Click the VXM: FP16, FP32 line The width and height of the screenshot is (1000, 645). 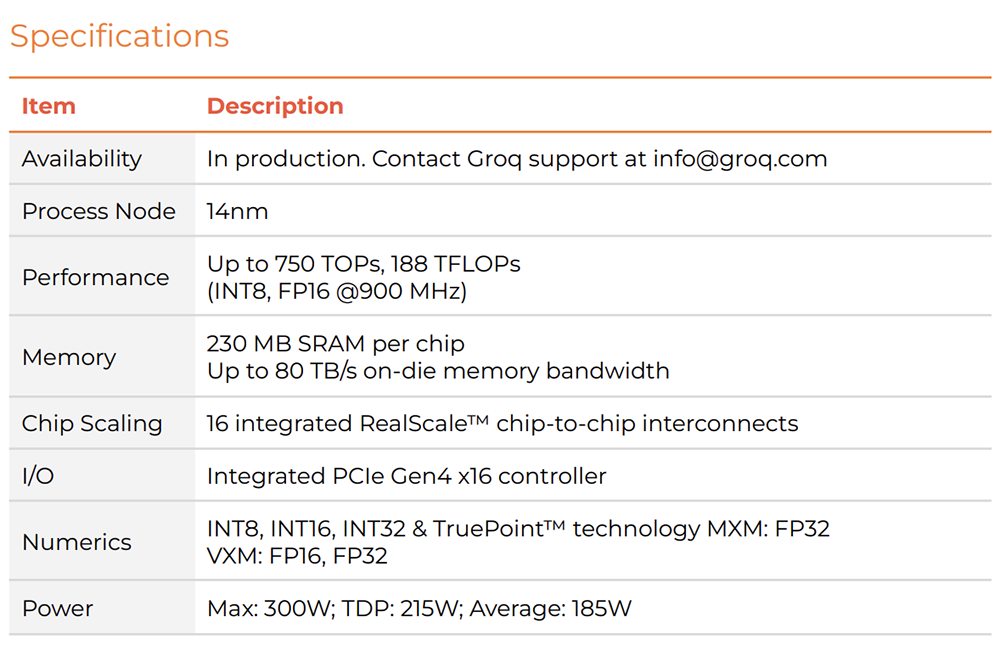click(297, 556)
